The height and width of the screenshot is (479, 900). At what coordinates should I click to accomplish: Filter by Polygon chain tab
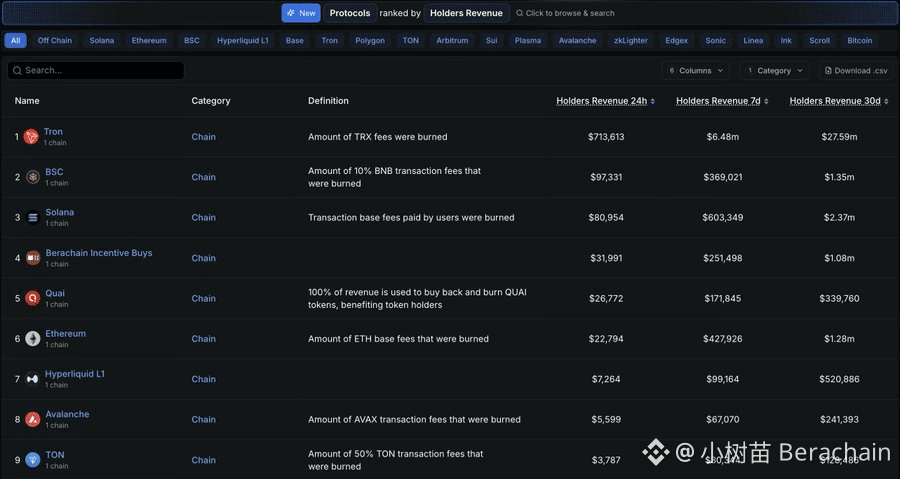pyautogui.click(x=370, y=40)
